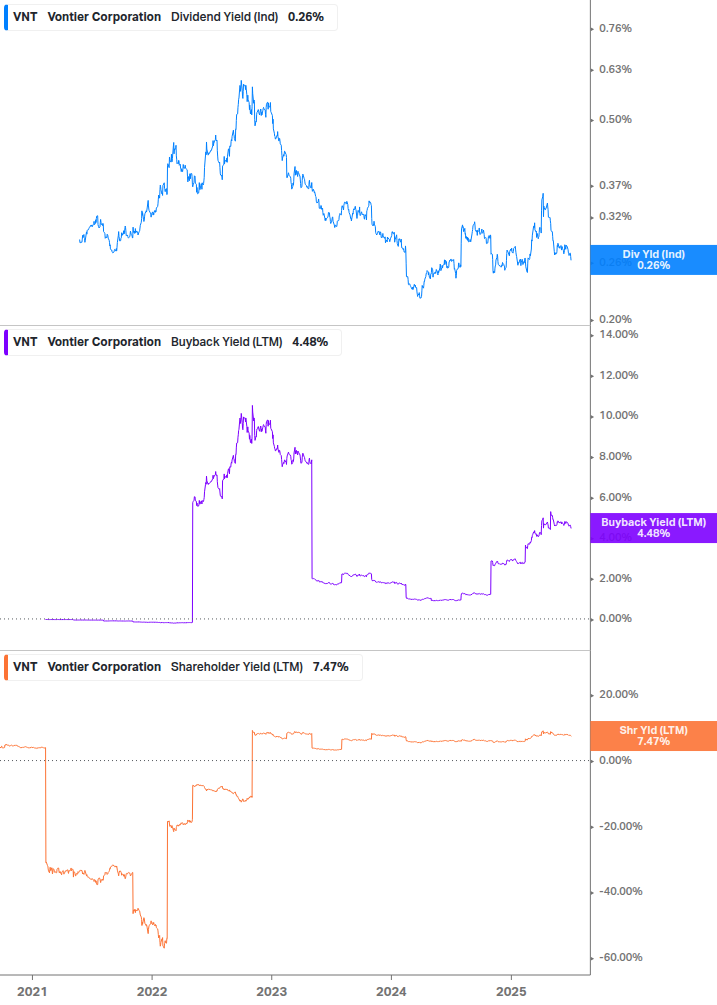717x1005 pixels.
Task: Click the 2022 label on the time axis
Action: click(x=152, y=992)
